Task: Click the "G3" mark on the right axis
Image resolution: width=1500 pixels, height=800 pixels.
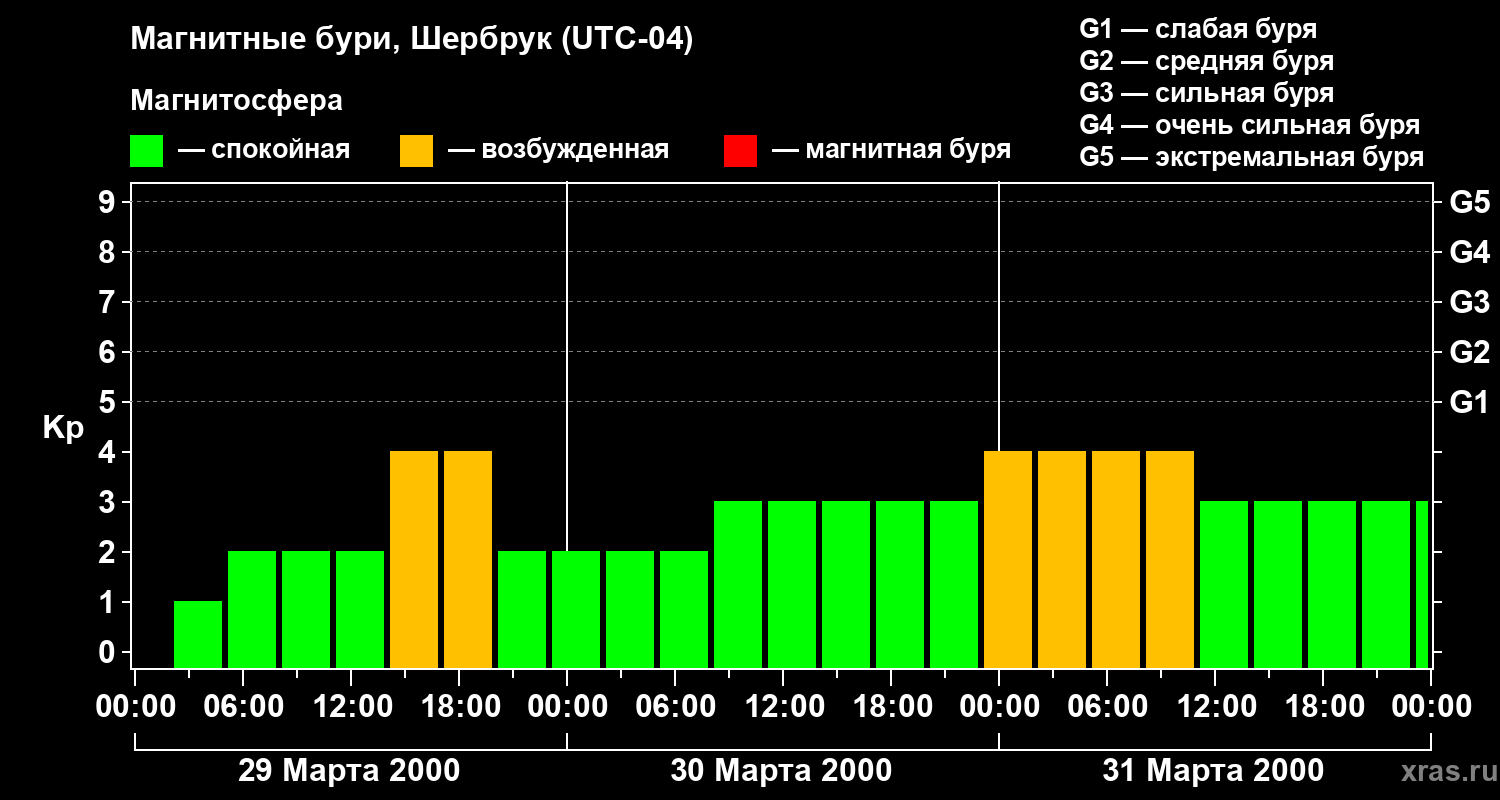Action: pos(1469,302)
